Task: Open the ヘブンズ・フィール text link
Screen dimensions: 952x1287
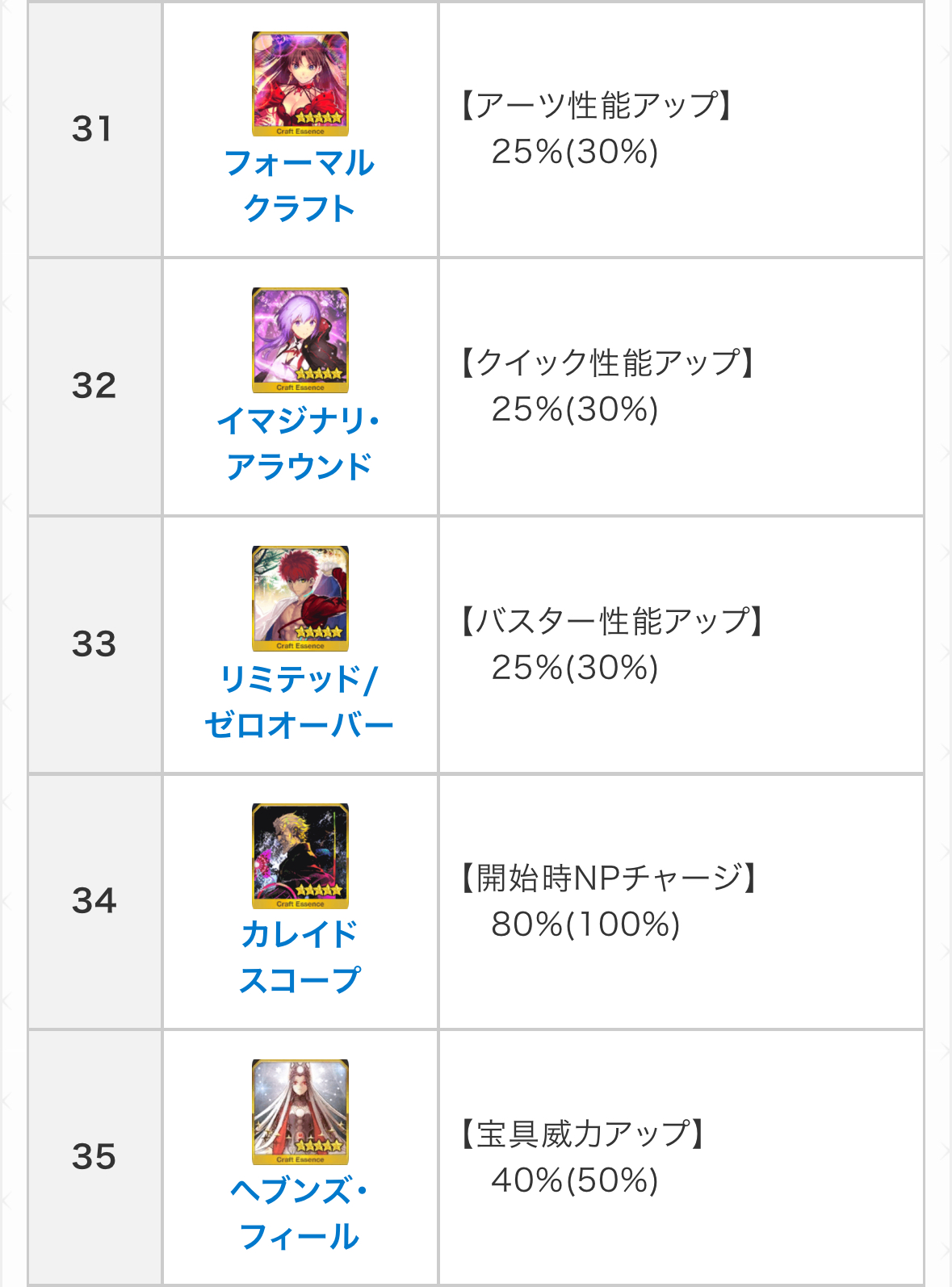Action: 300,1213
